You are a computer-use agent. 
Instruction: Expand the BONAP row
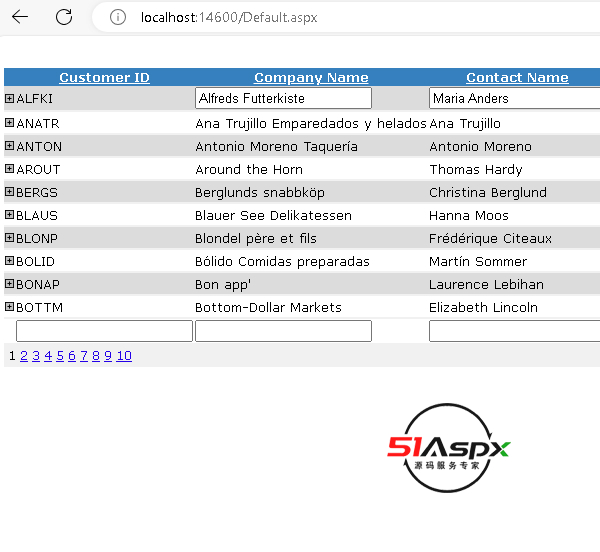(x=9, y=283)
